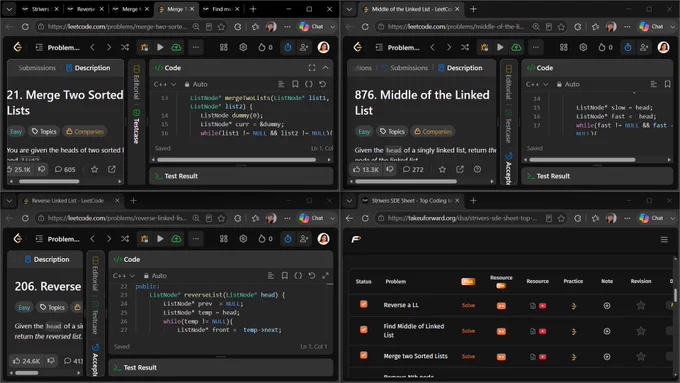Click timer icon in Merge Two Sorted Lists window

(x=288, y=47)
